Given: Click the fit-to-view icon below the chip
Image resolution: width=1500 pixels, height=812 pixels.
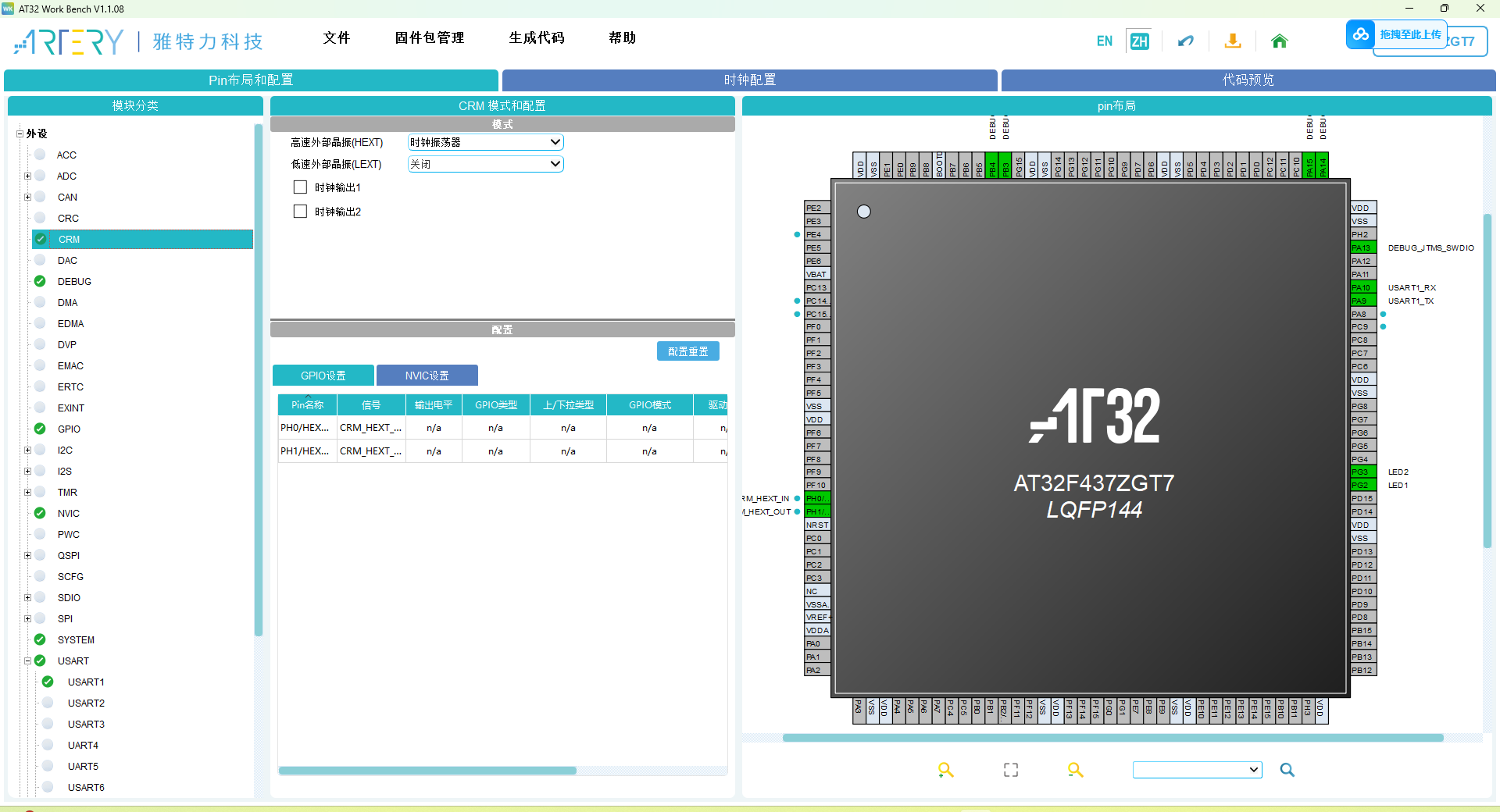Looking at the screenshot, I should point(1011,770).
